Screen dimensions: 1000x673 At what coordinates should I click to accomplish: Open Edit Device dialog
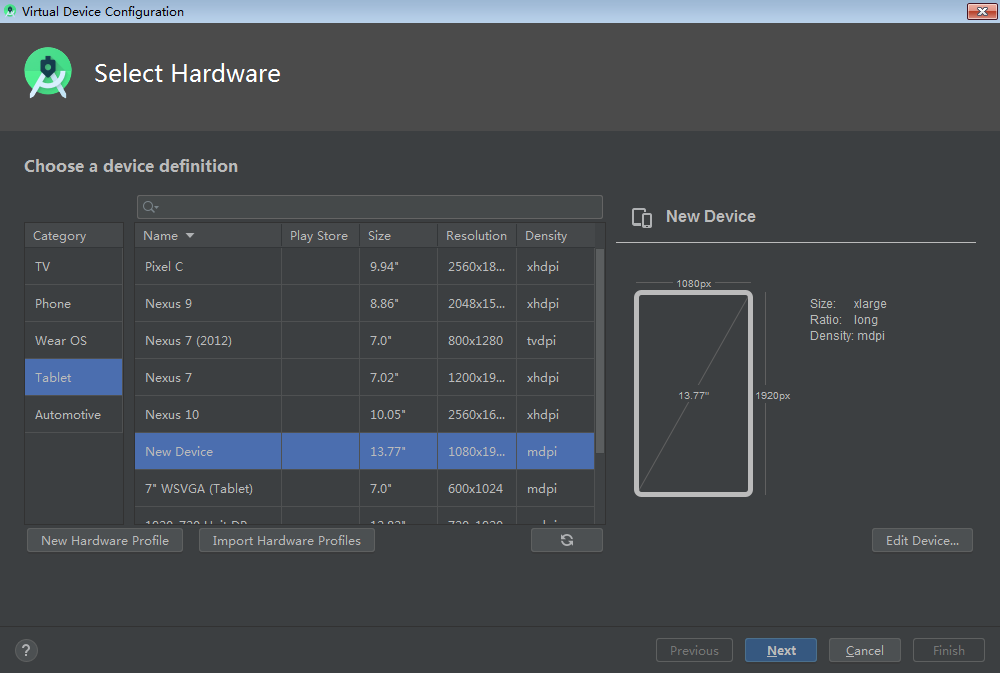tap(922, 540)
